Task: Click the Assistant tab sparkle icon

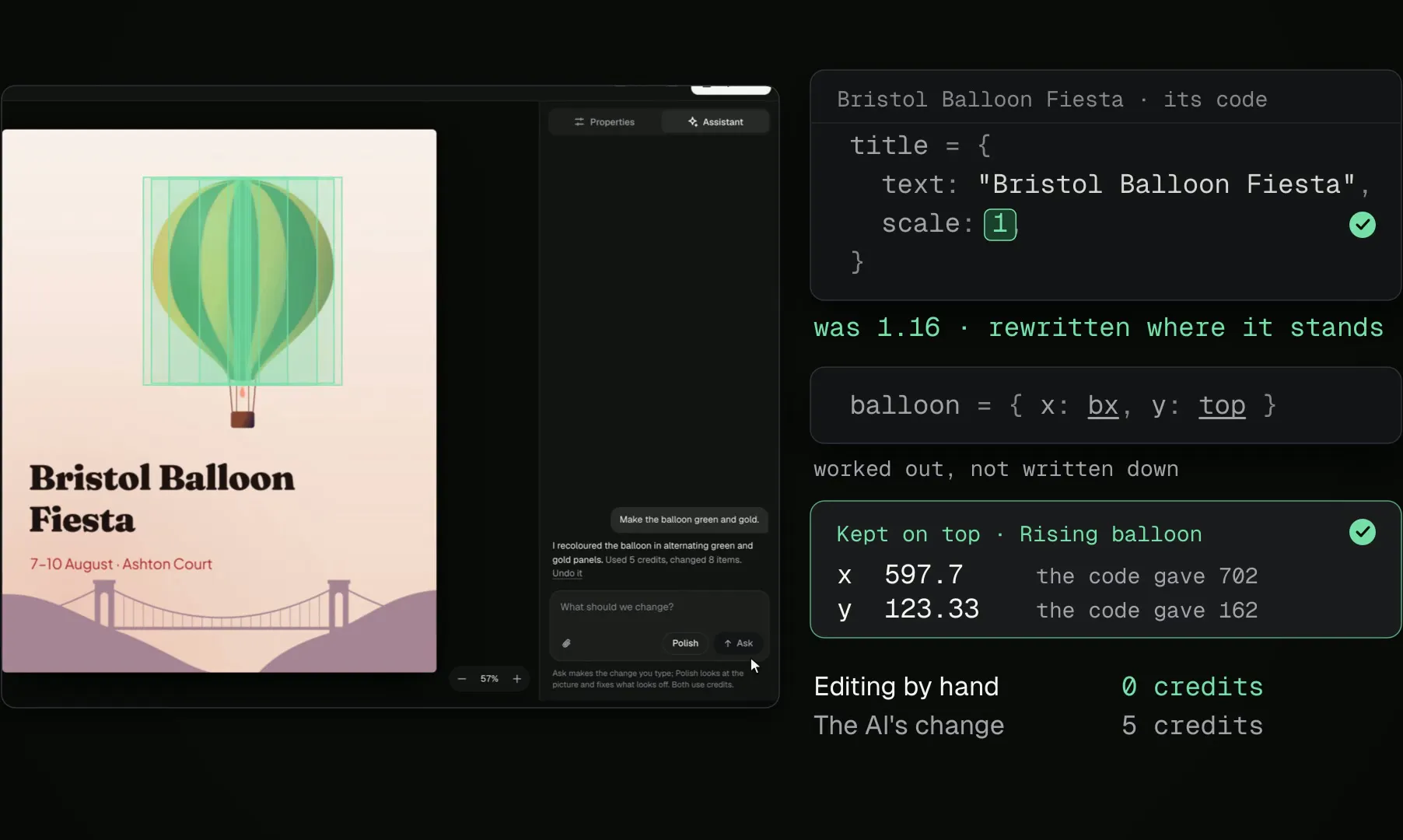Action: 693,122
